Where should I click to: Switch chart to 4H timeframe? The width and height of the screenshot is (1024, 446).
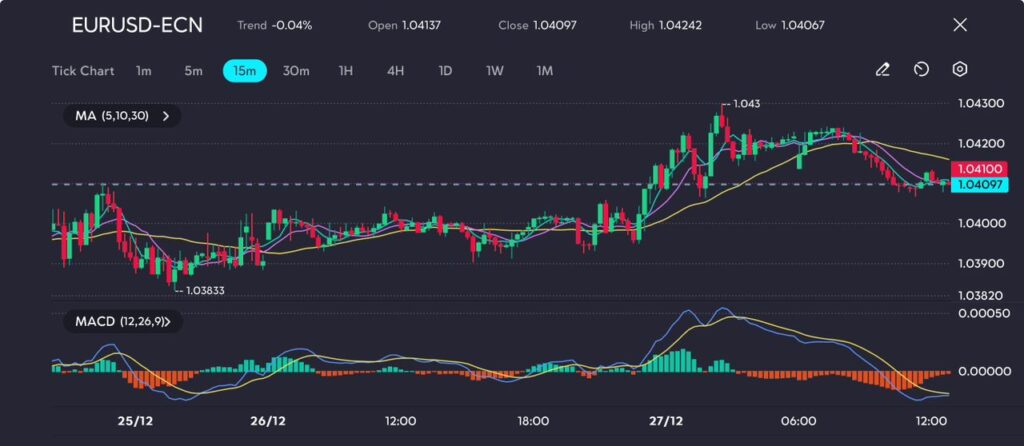pos(395,71)
